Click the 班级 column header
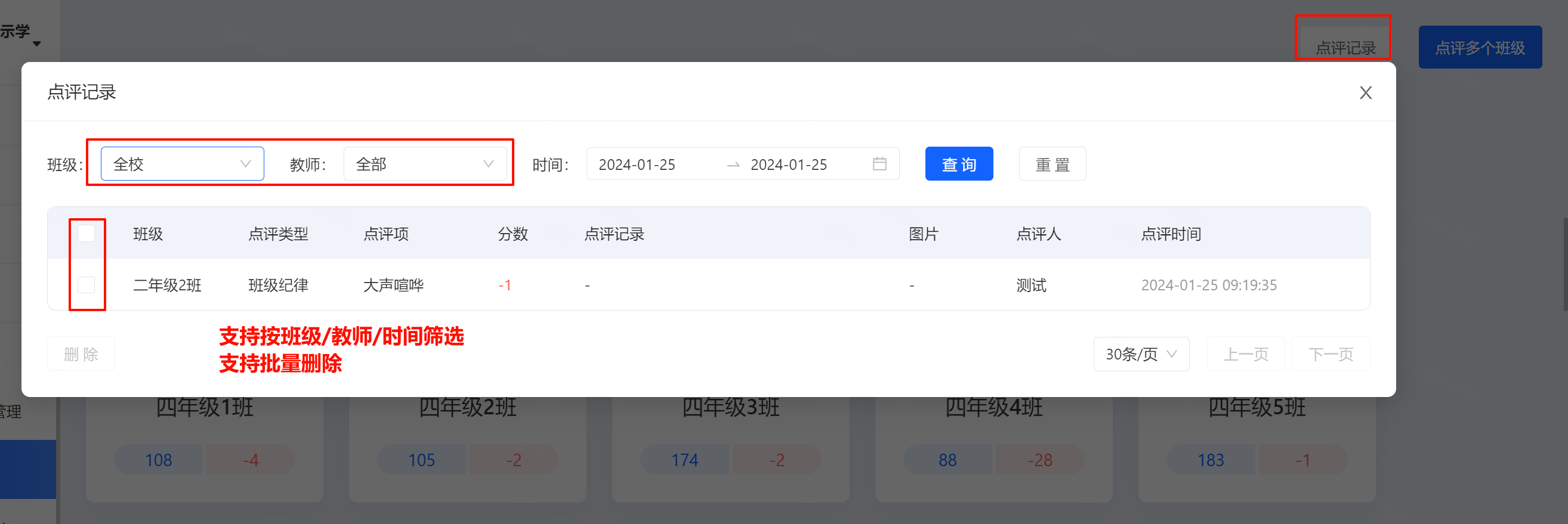The width and height of the screenshot is (1568, 524). (148, 234)
